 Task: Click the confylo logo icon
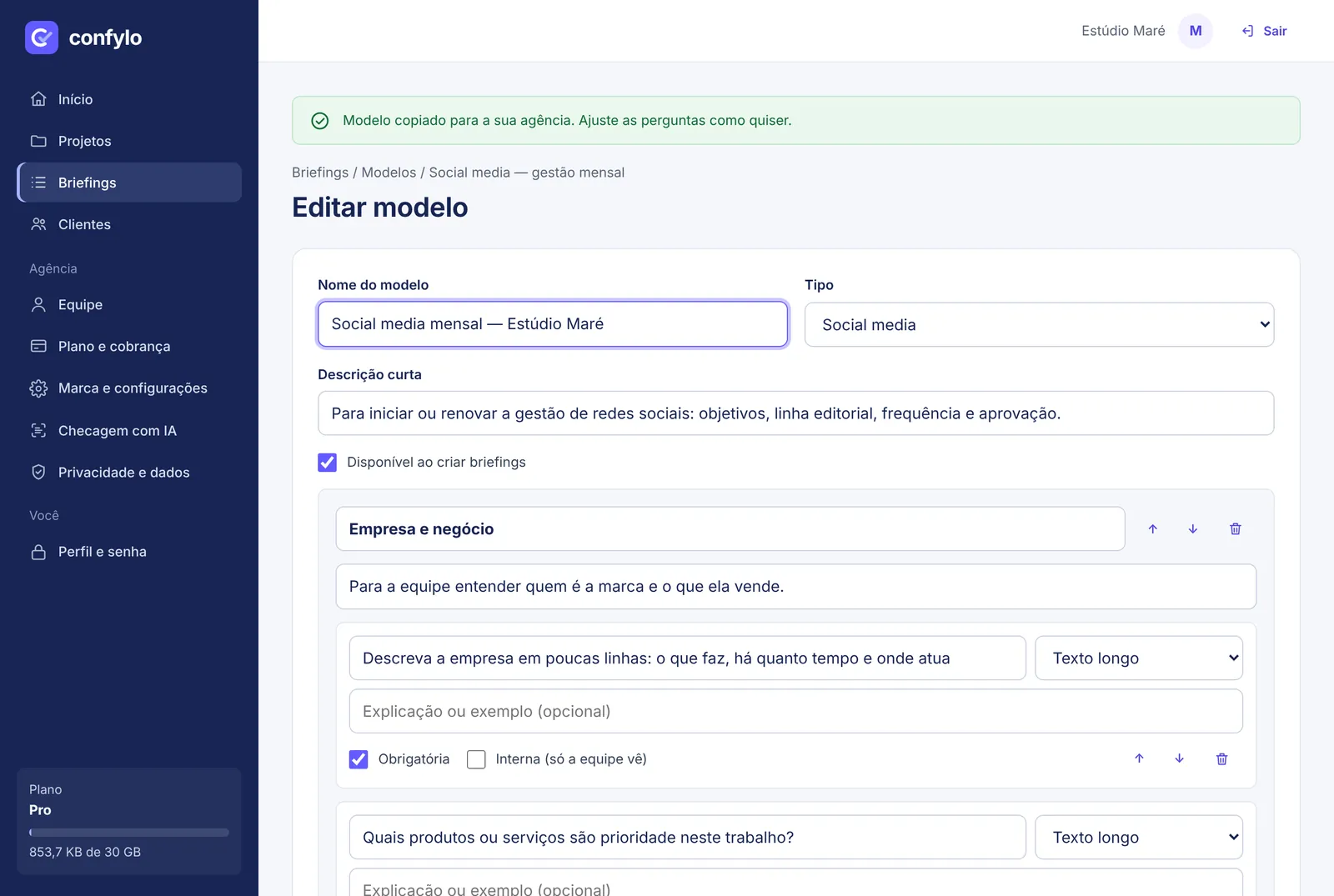click(x=42, y=38)
